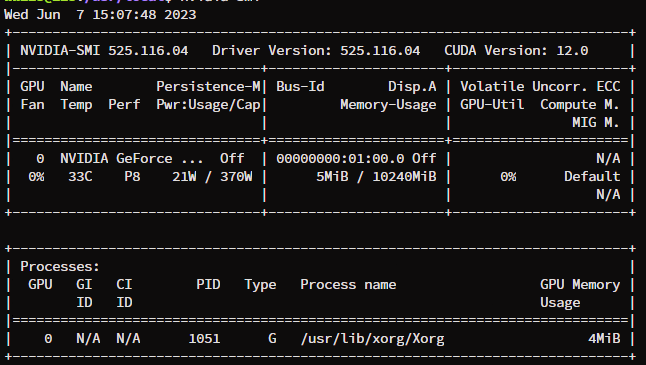Click the 'Perf' column header

[x=124, y=105]
